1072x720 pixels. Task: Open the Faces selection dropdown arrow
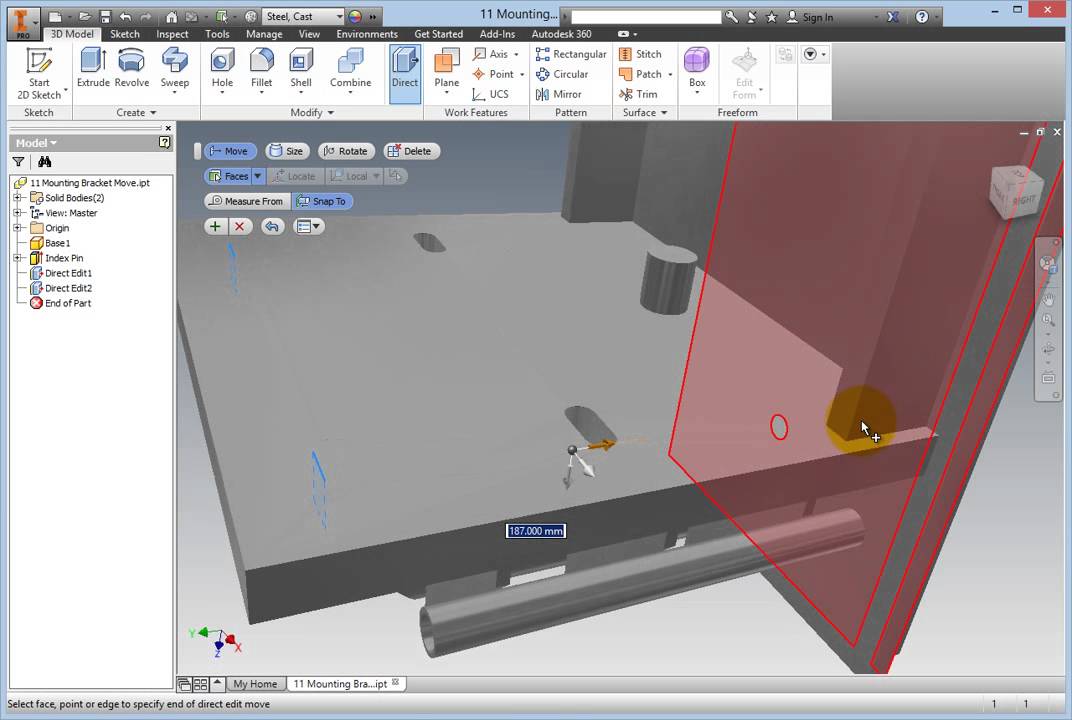click(258, 176)
